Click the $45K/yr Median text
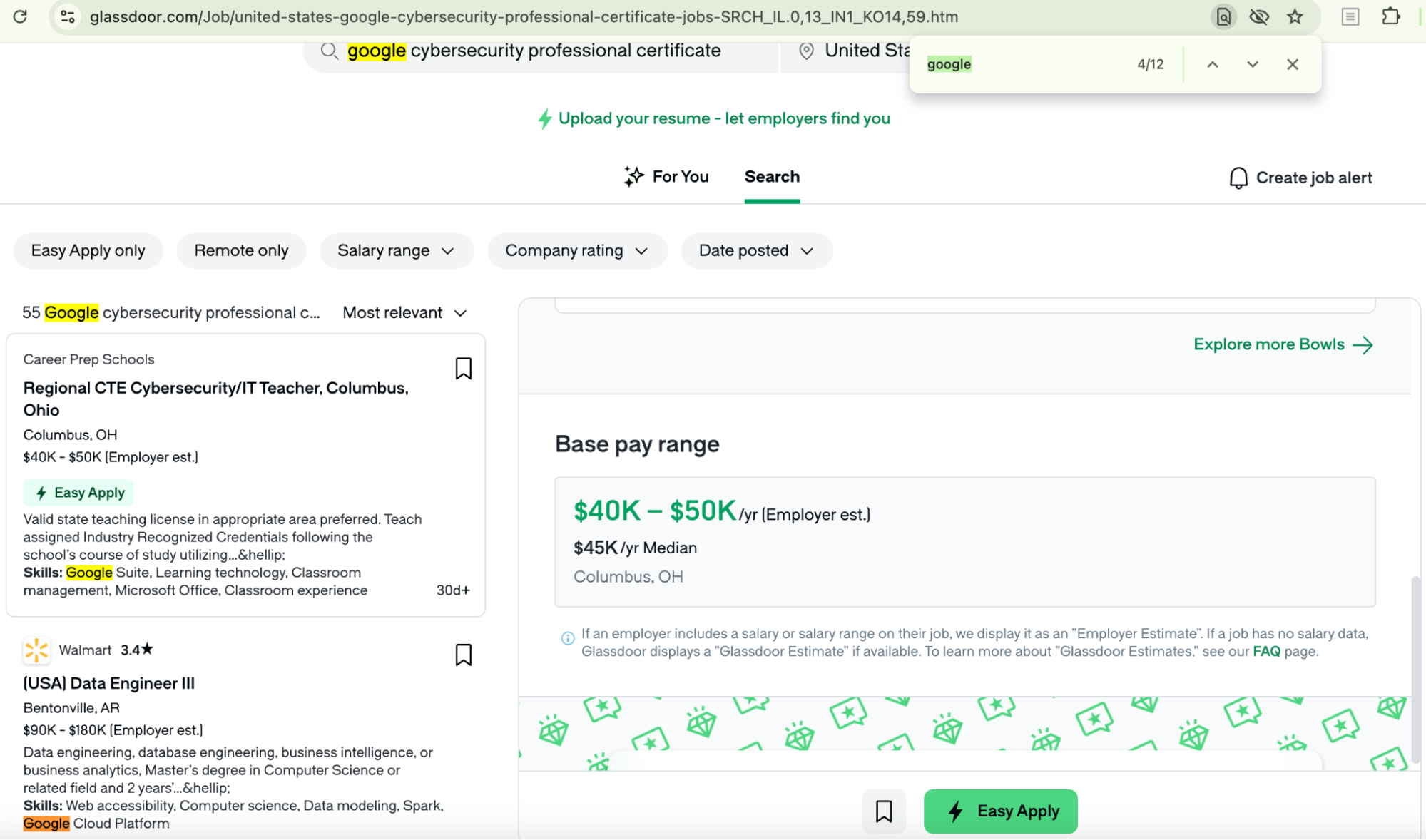 coord(635,548)
